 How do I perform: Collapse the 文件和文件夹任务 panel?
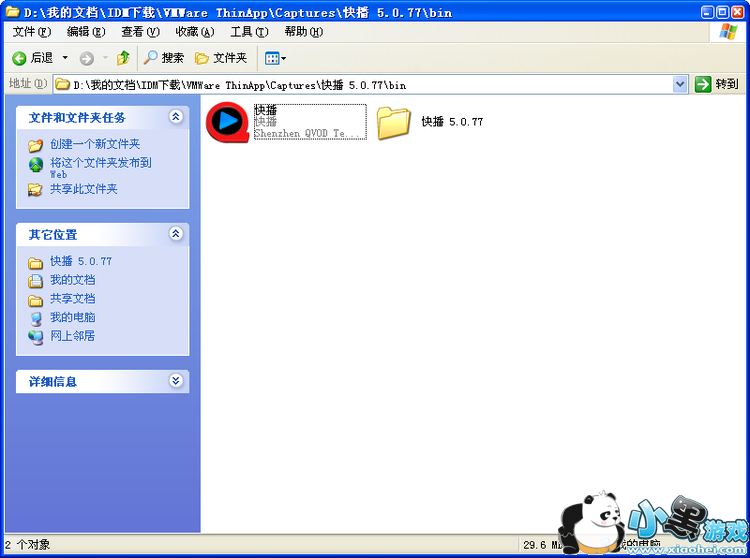176,117
